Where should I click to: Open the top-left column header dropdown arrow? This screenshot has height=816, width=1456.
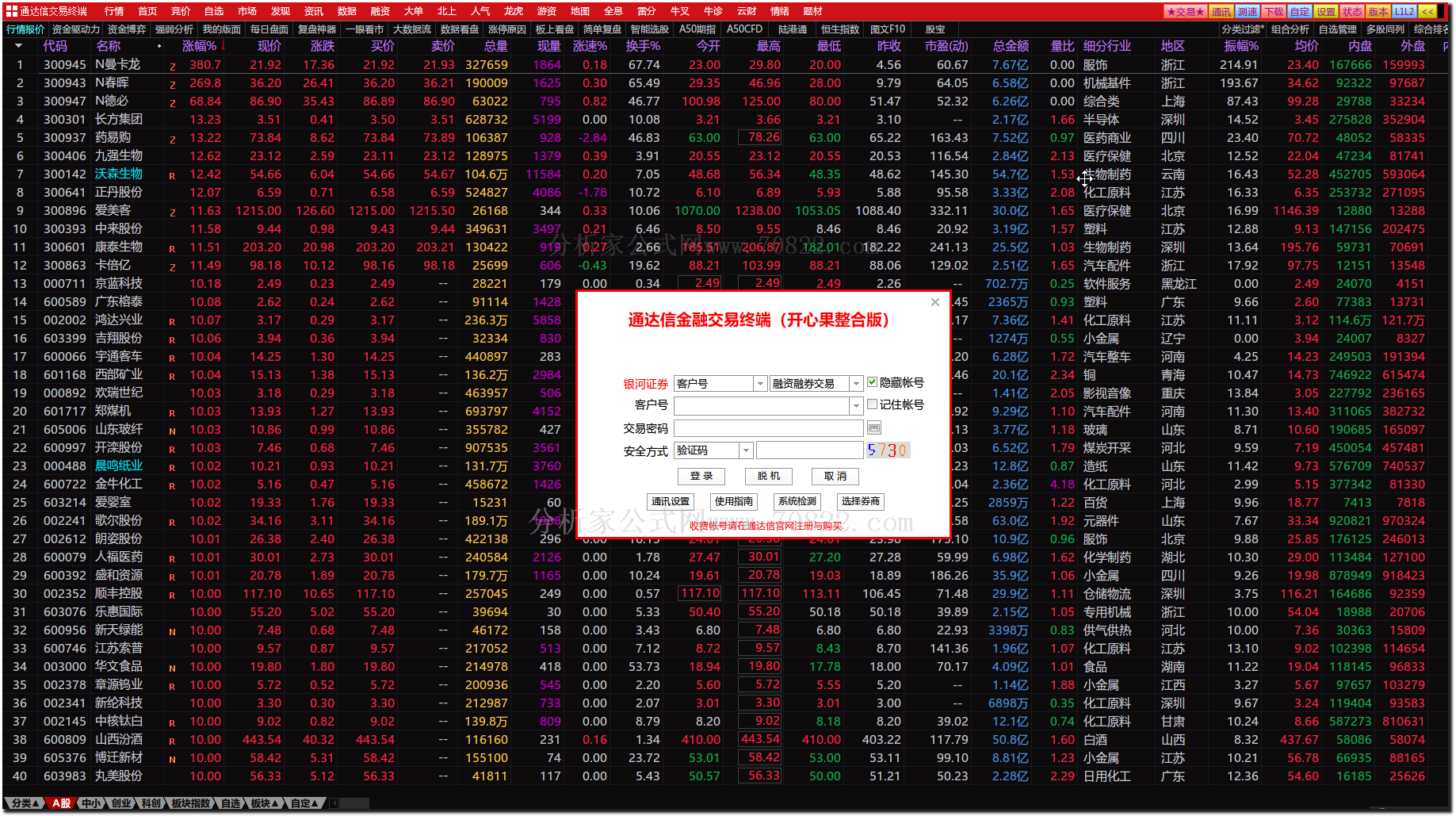tap(18, 46)
